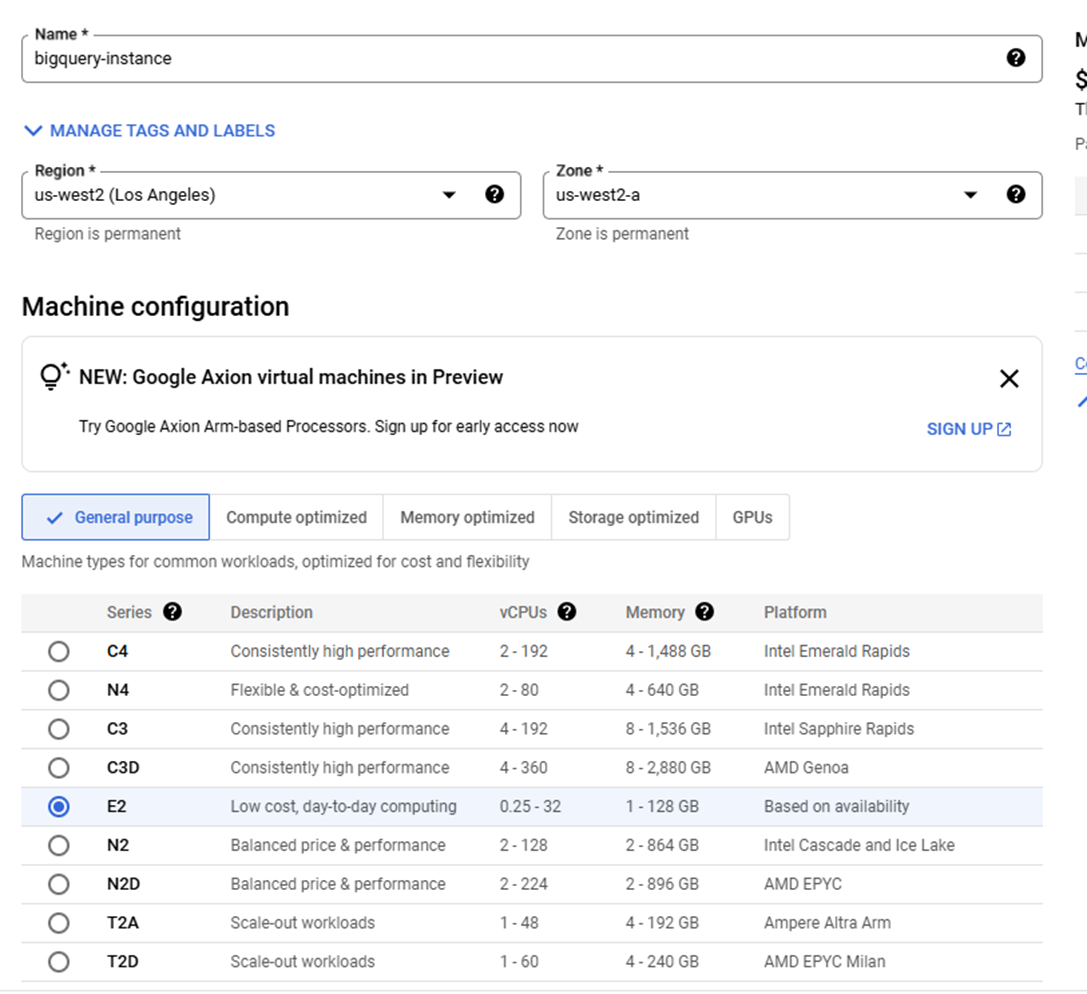Click the SIGN UP link
Image resolution: width=1087 pixels, height=994 pixels.
pyautogui.click(x=968, y=429)
